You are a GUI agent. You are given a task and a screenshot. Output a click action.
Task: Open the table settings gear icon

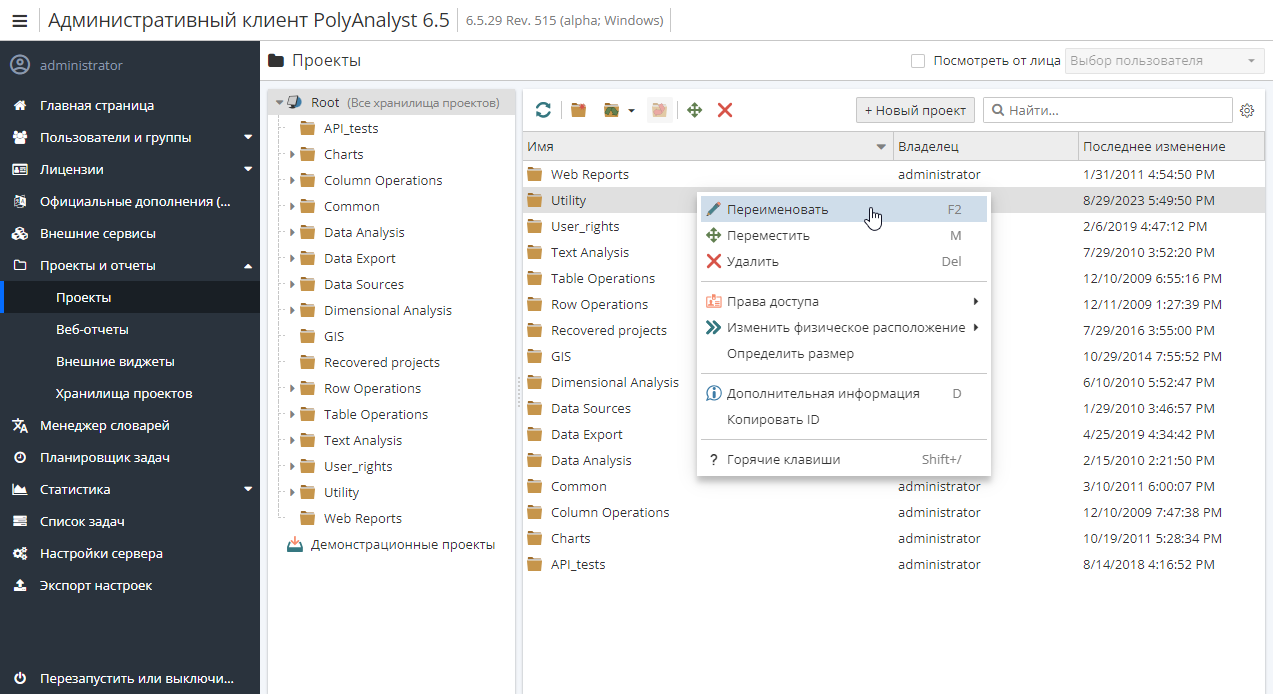tap(1247, 110)
